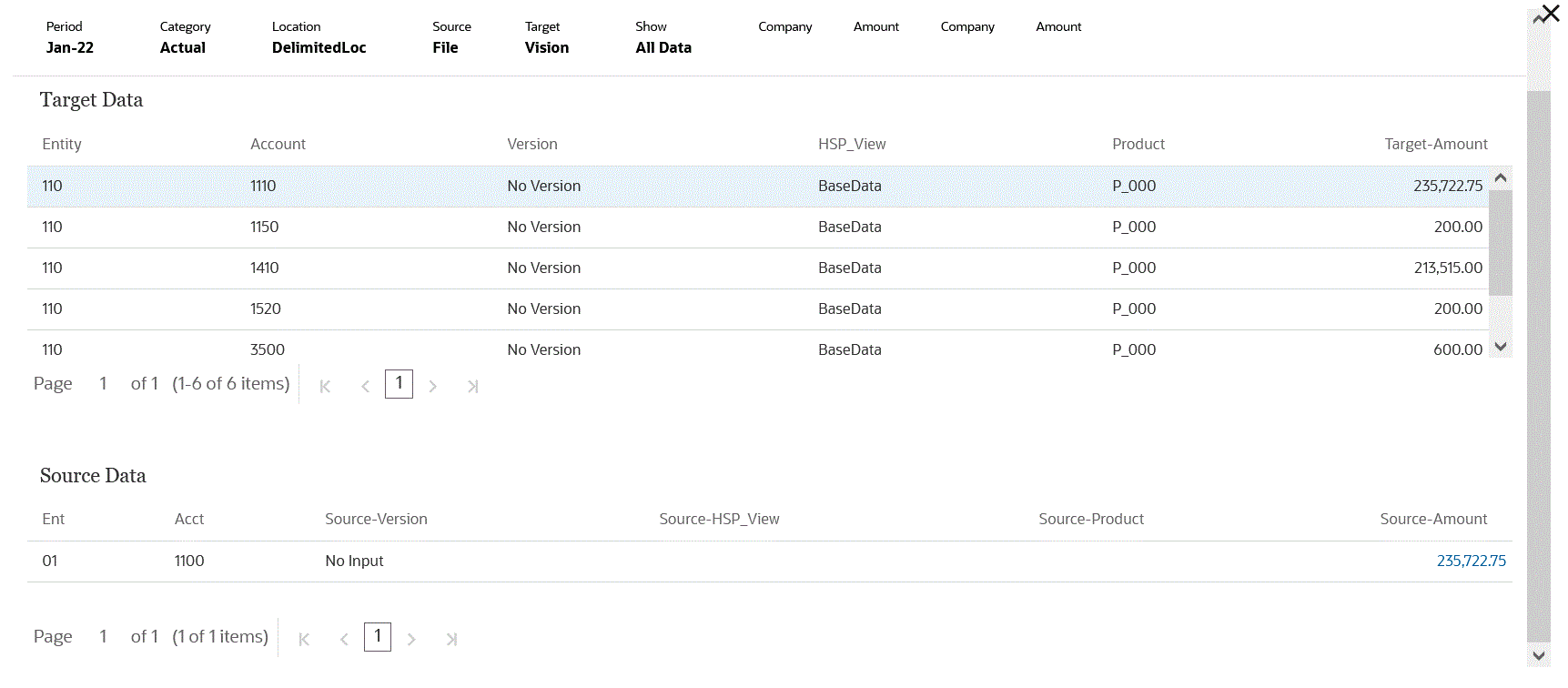
Task: Click the page scroll-down arrow at bottom right
Action: point(1539,655)
